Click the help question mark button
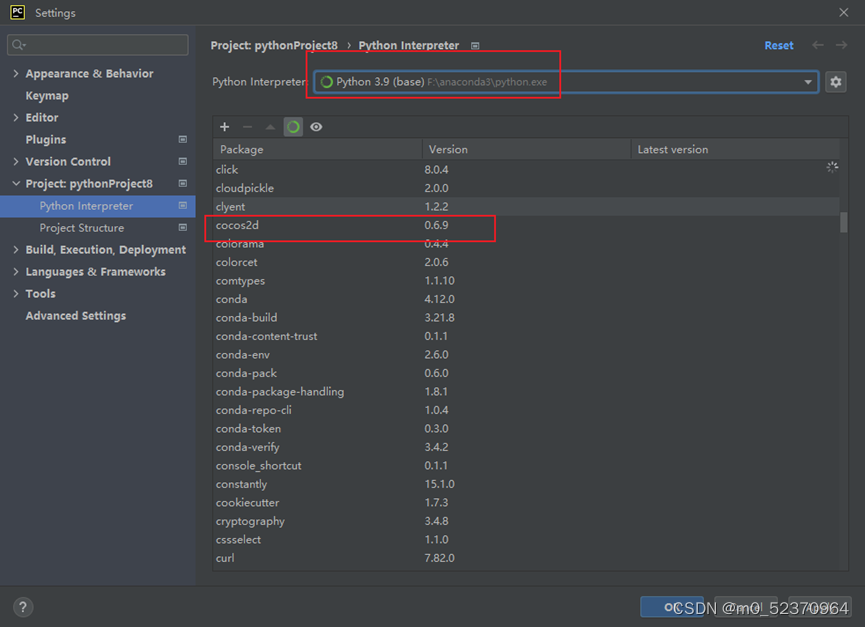The image size is (865, 627). pyautogui.click(x=23, y=607)
